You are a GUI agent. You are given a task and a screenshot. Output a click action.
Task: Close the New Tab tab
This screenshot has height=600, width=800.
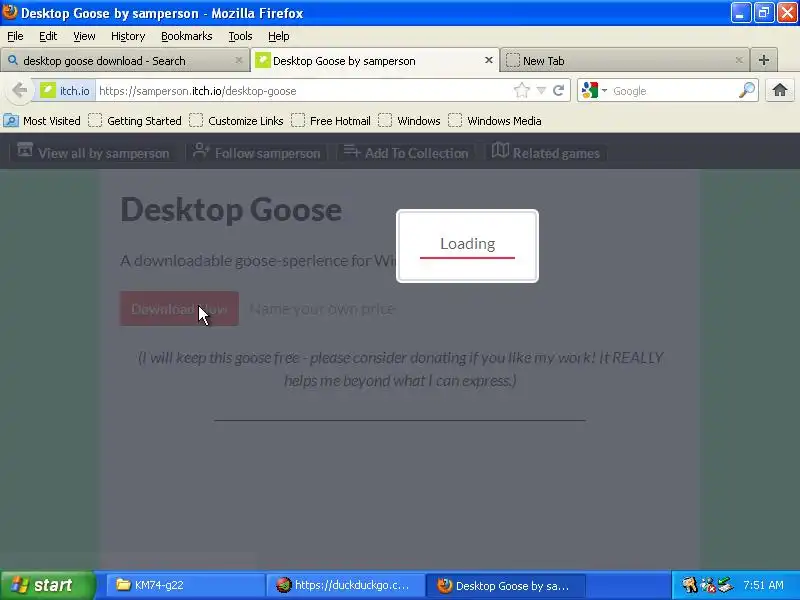click(738, 60)
